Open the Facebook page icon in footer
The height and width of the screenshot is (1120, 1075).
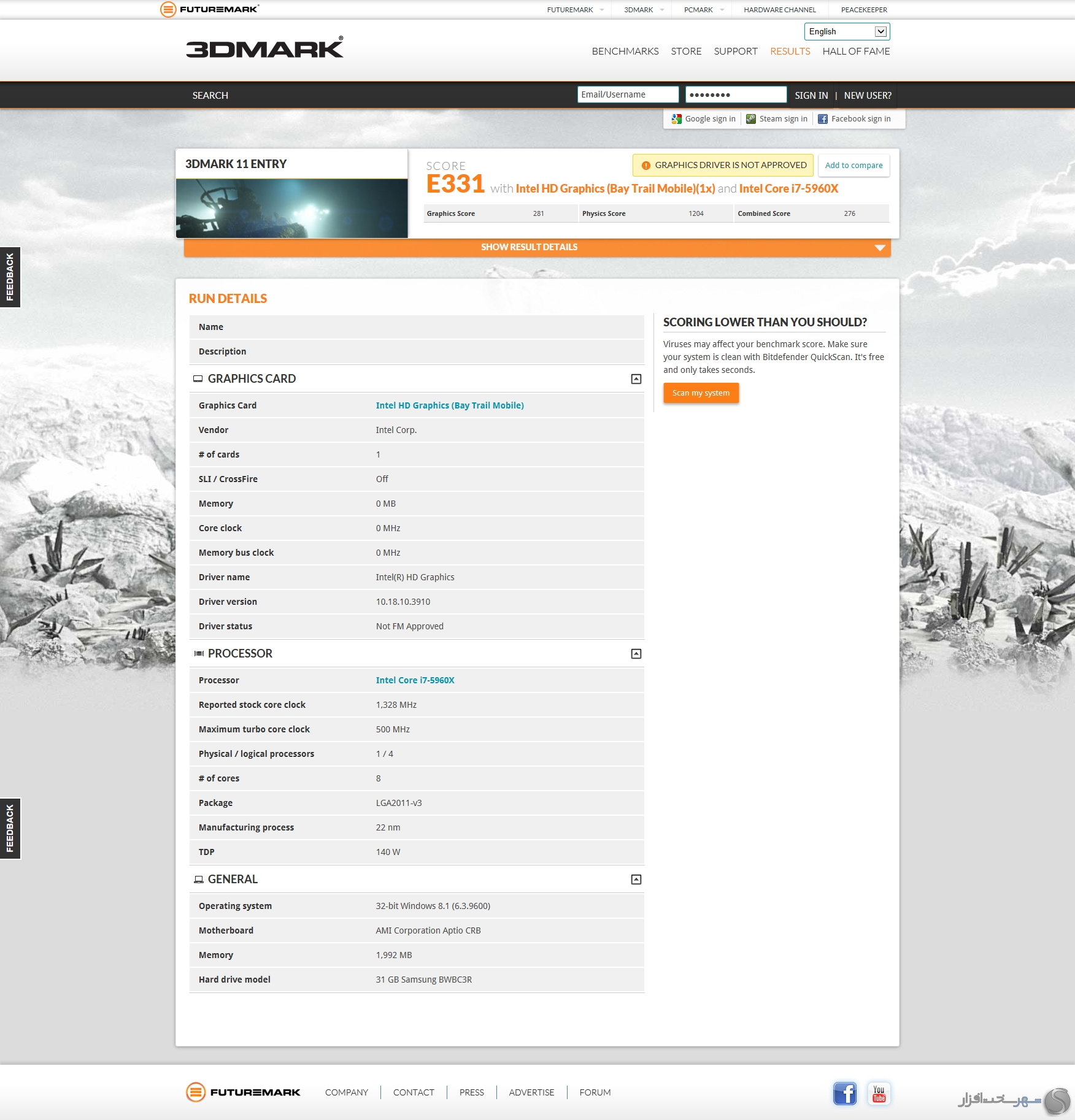(x=845, y=1093)
